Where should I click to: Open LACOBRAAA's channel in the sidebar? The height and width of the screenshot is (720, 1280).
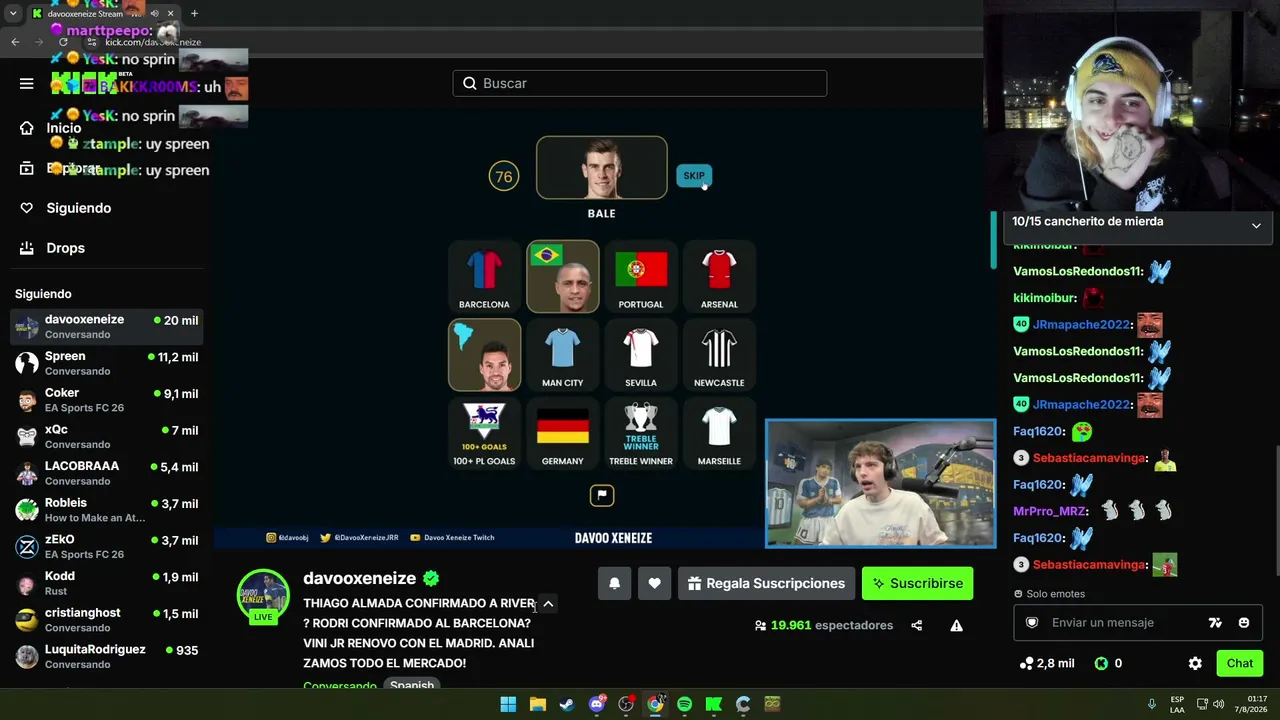(x=106, y=473)
